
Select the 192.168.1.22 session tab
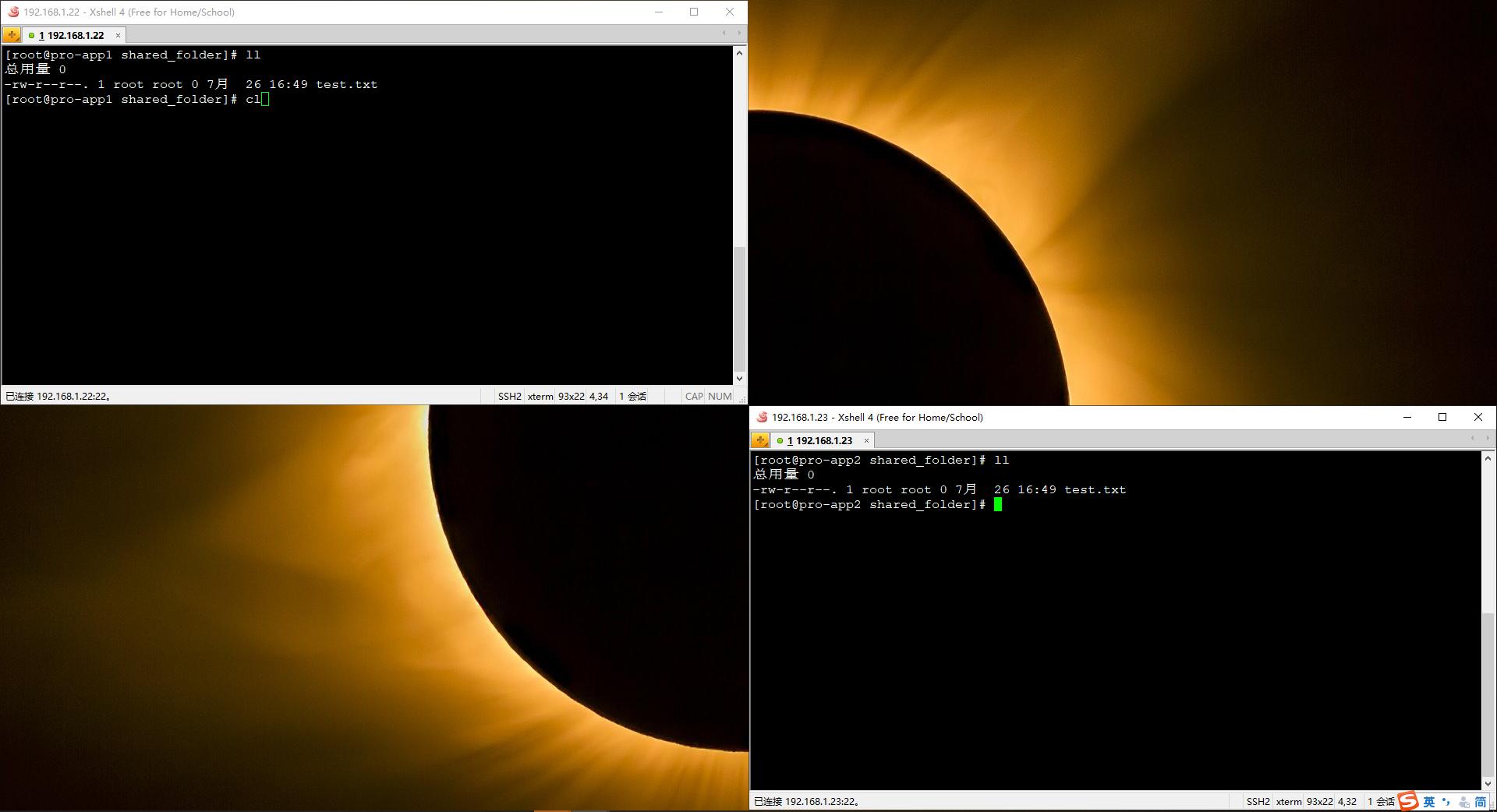[x=74, y=35]
